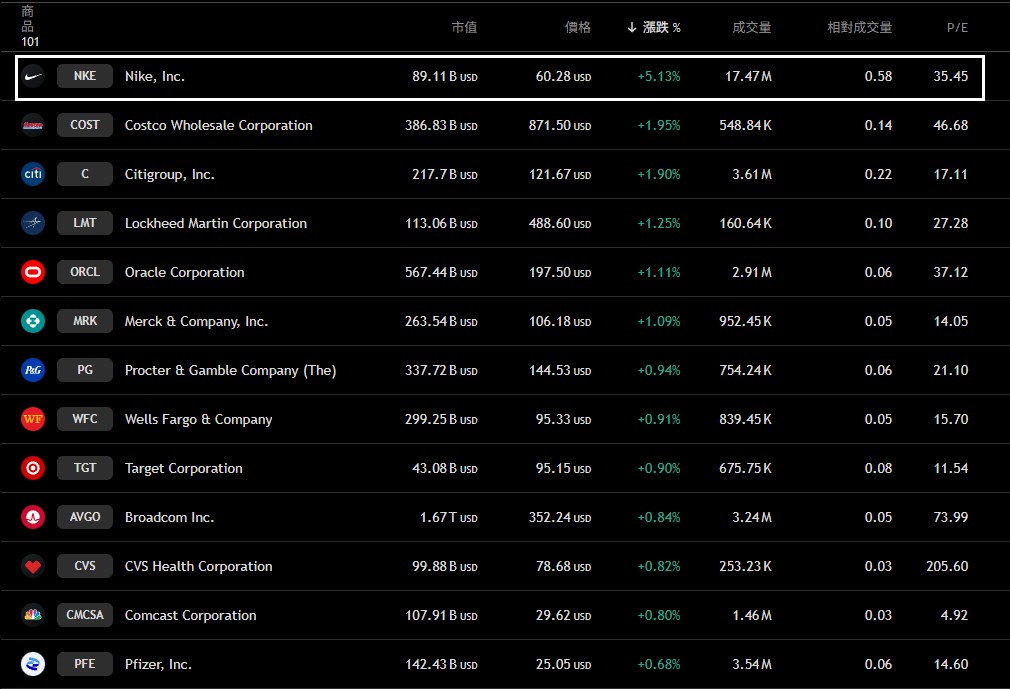Screen dimensions: 1010x689
Task: Open the CVS Health Corporation name link
Action: click(x=198, y=566)
